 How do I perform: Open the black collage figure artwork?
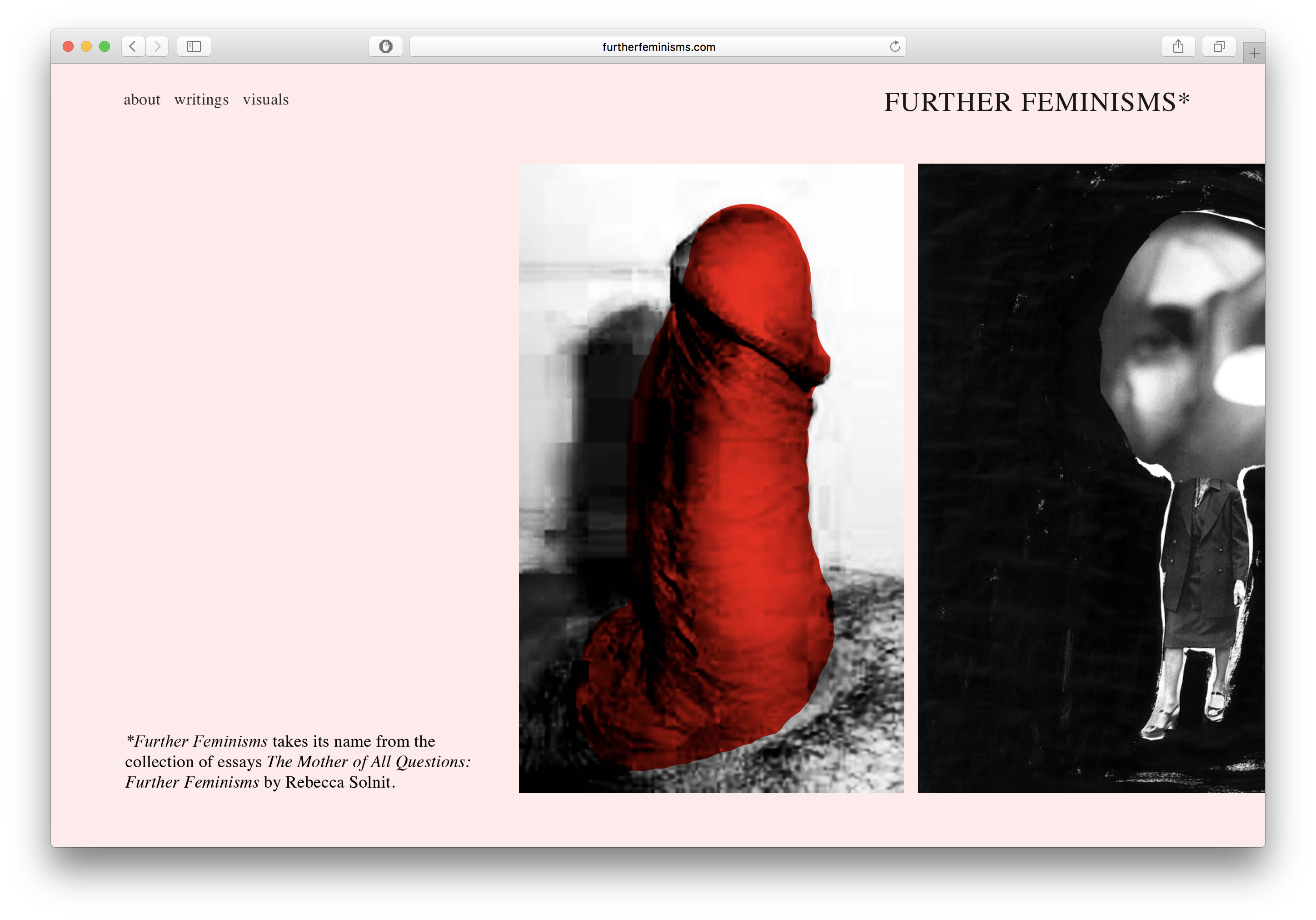coord(1092,478)
